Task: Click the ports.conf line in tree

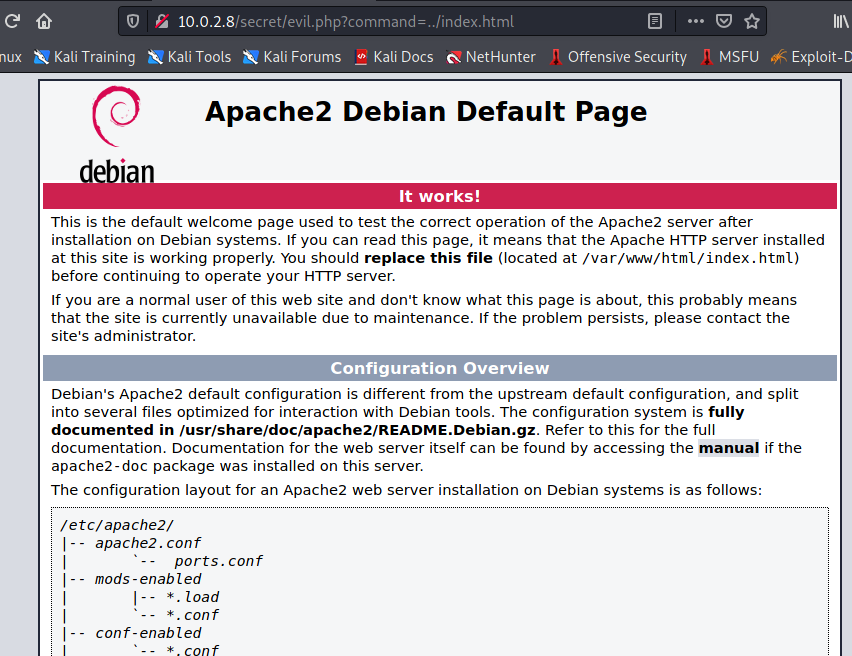Action: [x=218, y=561]
